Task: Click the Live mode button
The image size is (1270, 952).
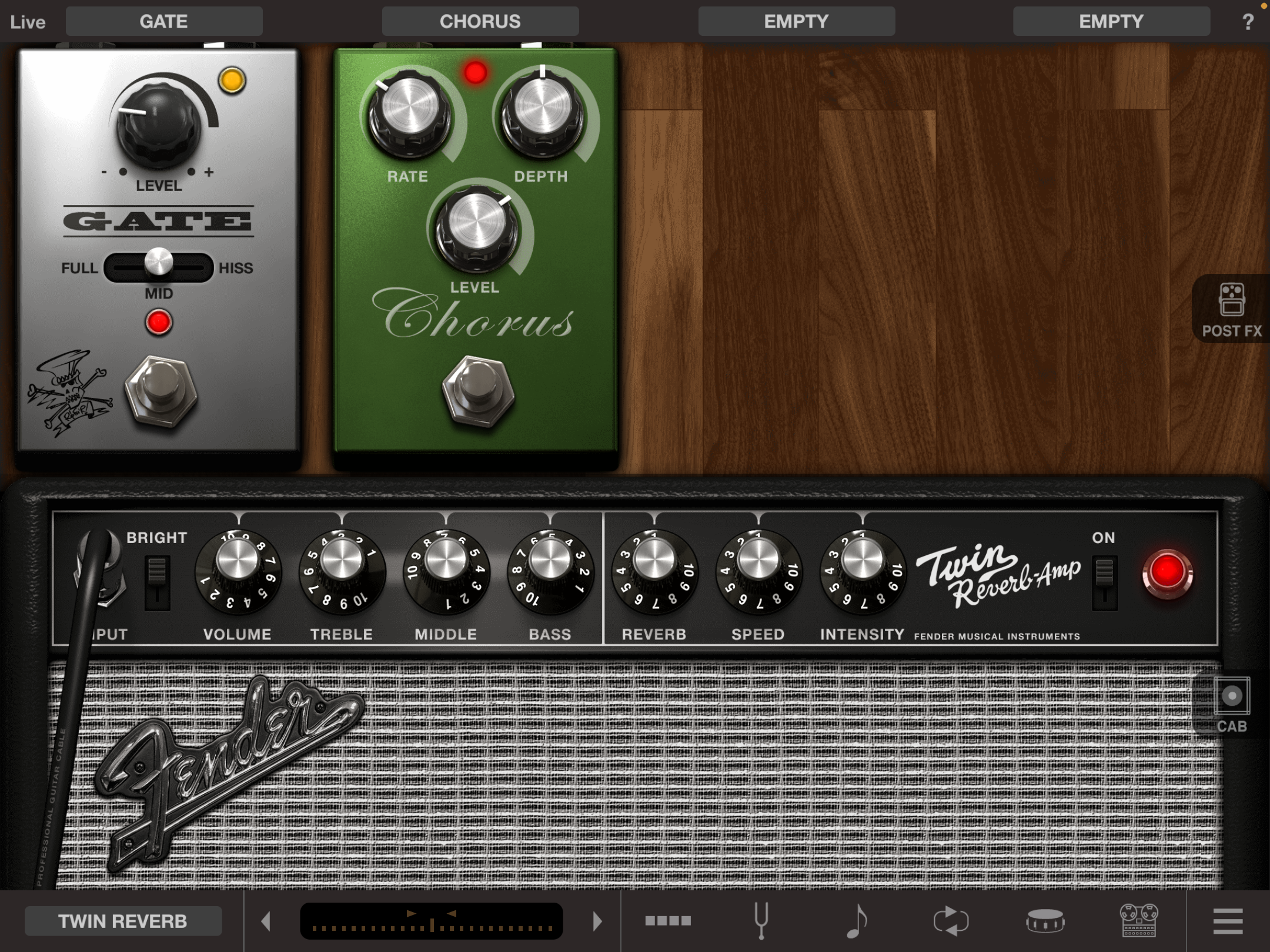Action: click(28, 22)
